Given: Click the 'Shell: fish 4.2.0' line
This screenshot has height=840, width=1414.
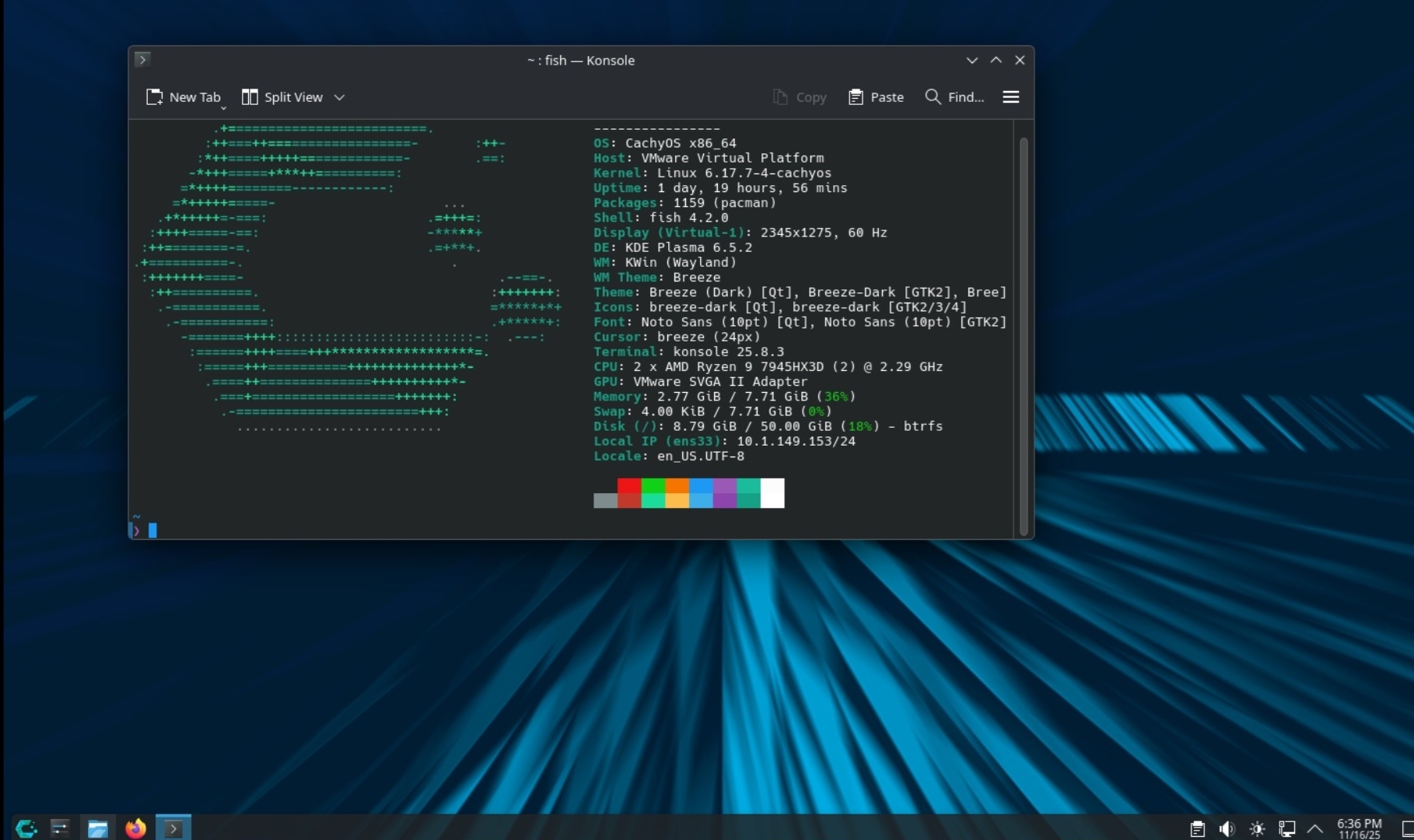Looking at the screenshot, I should coord(661,217).
